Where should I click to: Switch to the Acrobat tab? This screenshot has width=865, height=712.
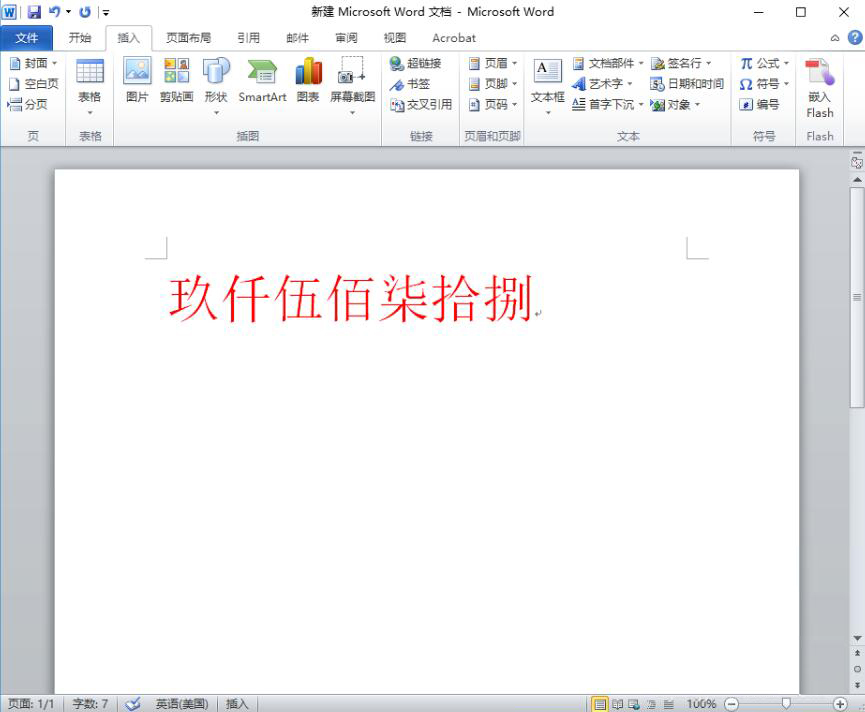coord(453,38)
